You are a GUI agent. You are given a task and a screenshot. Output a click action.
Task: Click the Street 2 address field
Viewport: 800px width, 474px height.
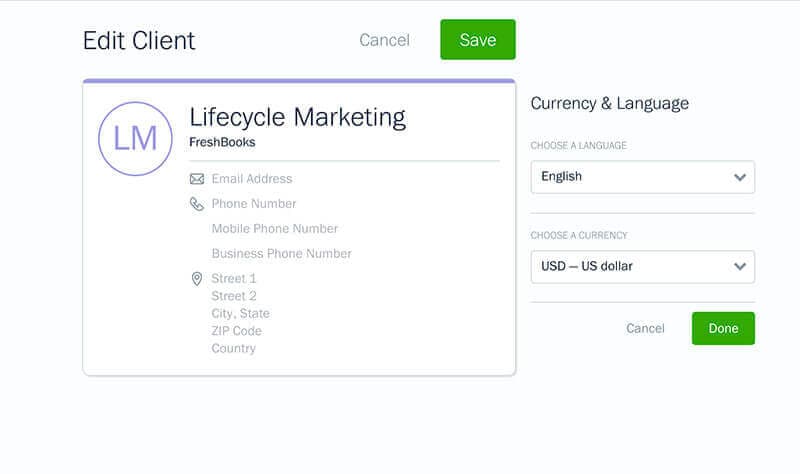(234, 296)
